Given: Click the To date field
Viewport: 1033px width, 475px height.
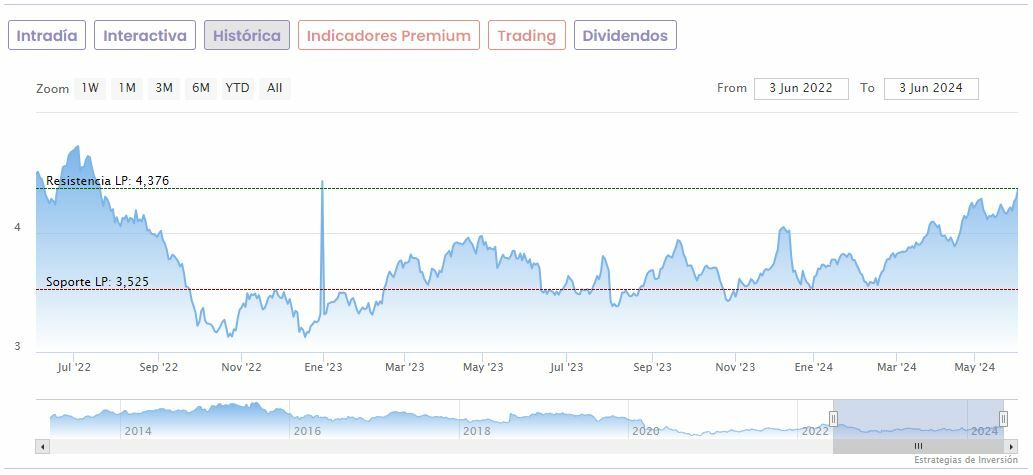Looking at the screenshot, I should [931, 88].
